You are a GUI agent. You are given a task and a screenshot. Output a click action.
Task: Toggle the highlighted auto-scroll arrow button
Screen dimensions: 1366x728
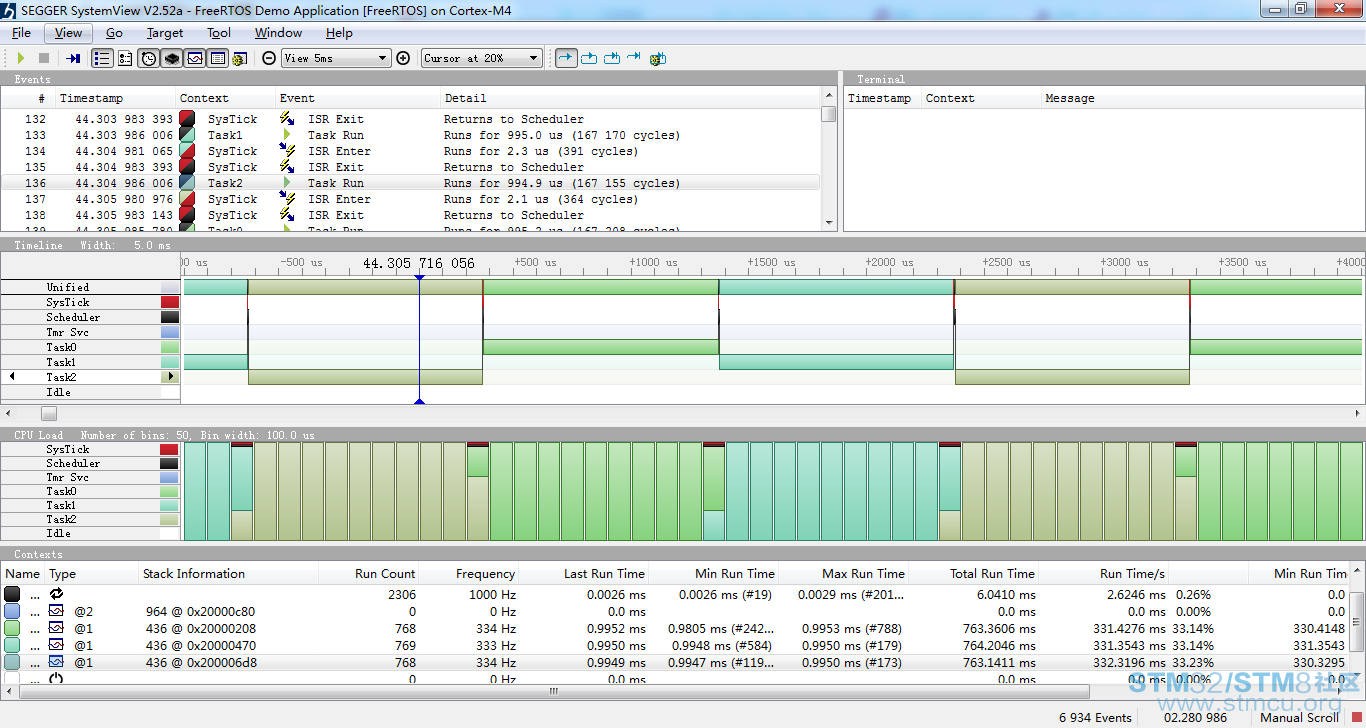pos(566,58)
